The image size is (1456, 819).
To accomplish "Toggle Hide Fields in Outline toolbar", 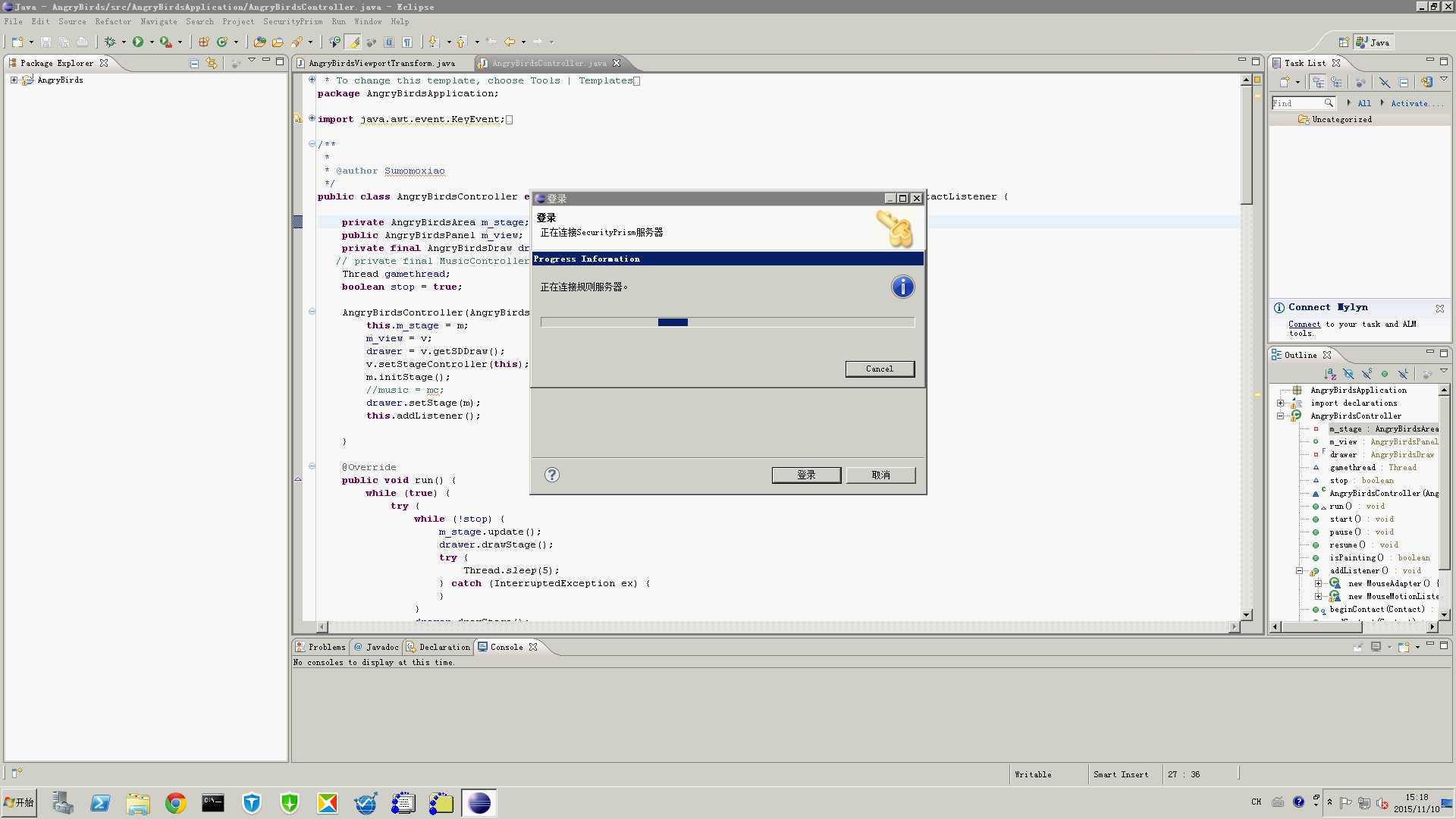I will click(1348, 374).
